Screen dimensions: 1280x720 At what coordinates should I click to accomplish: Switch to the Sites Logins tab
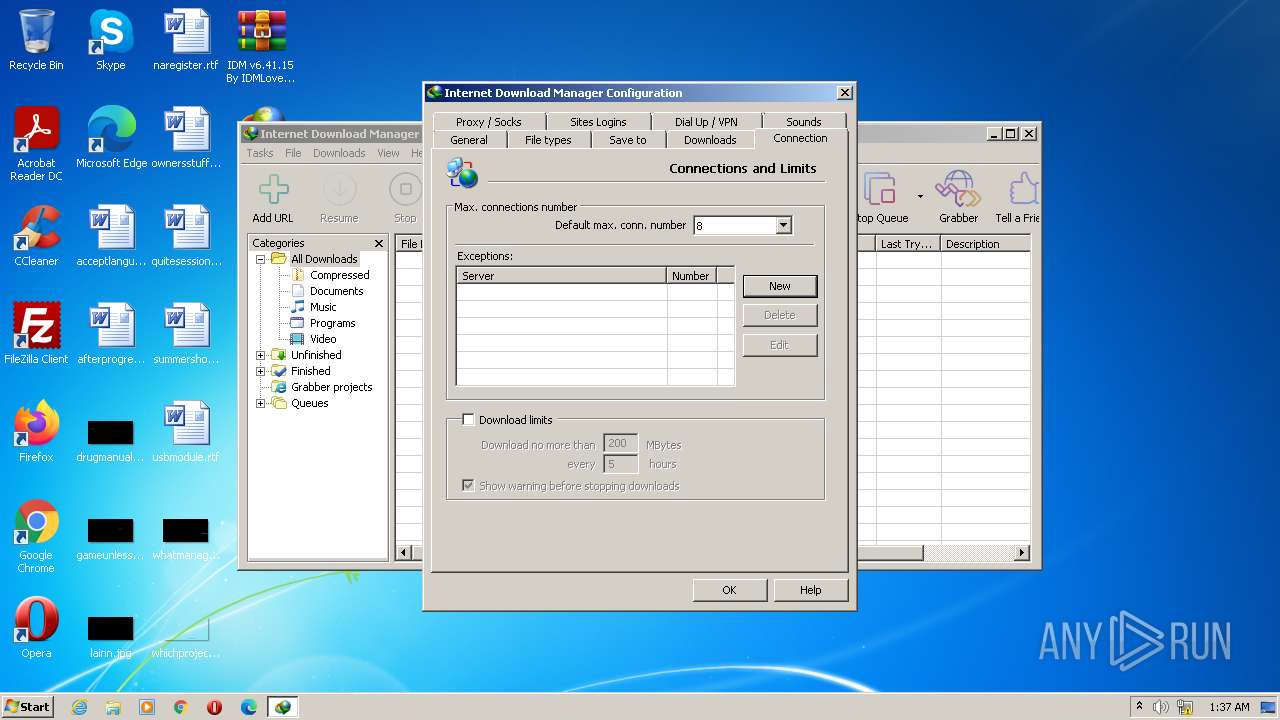coord(598,122)
